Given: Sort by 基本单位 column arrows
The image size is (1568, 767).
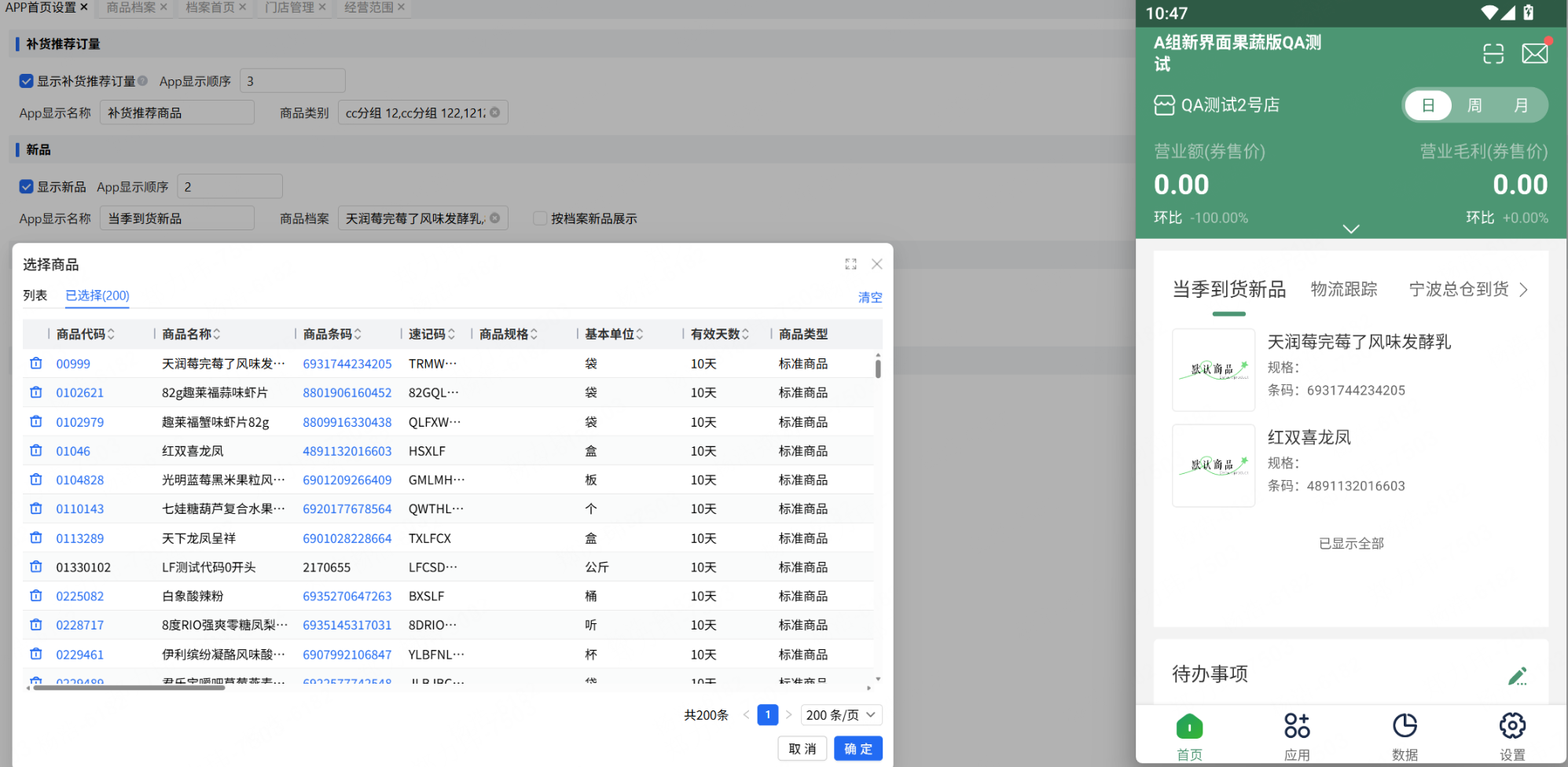Looking at the screenshot, I should (640, 334).
